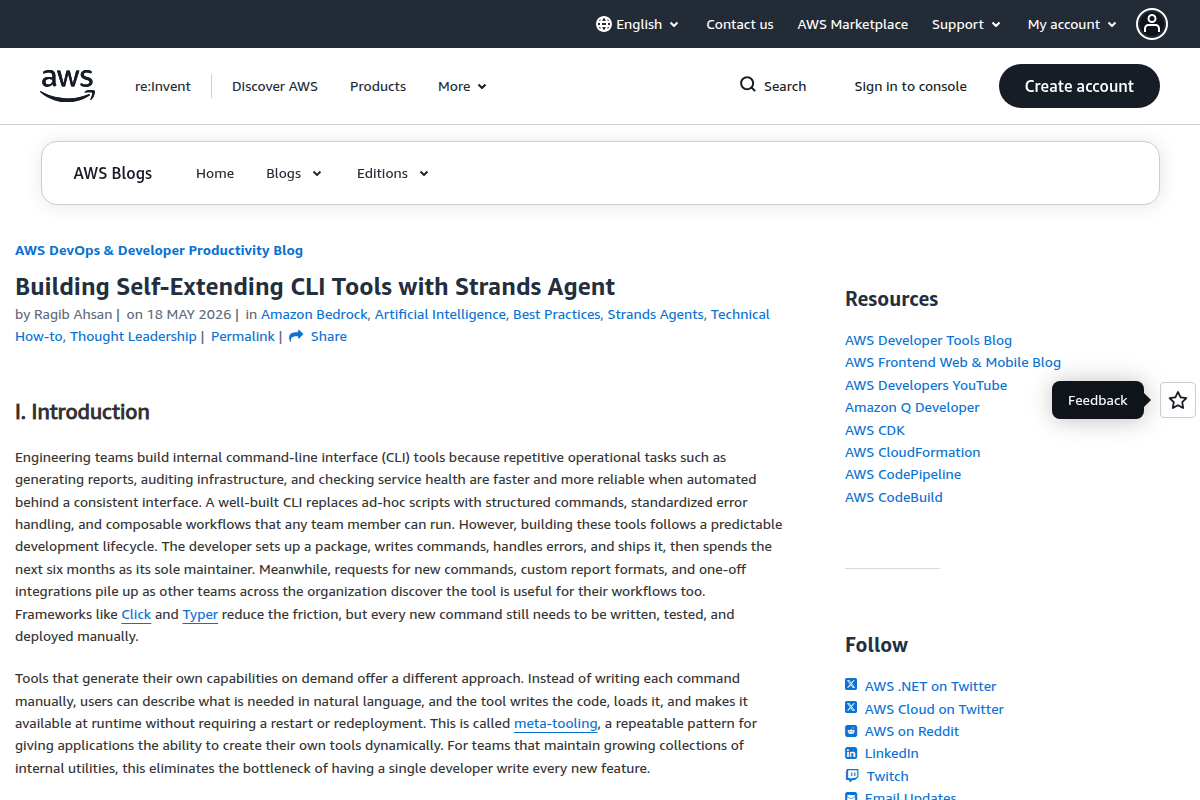This screenshot has height=800, width=1200.
Task: Open Twitch follow link
Action: point(887,776)
